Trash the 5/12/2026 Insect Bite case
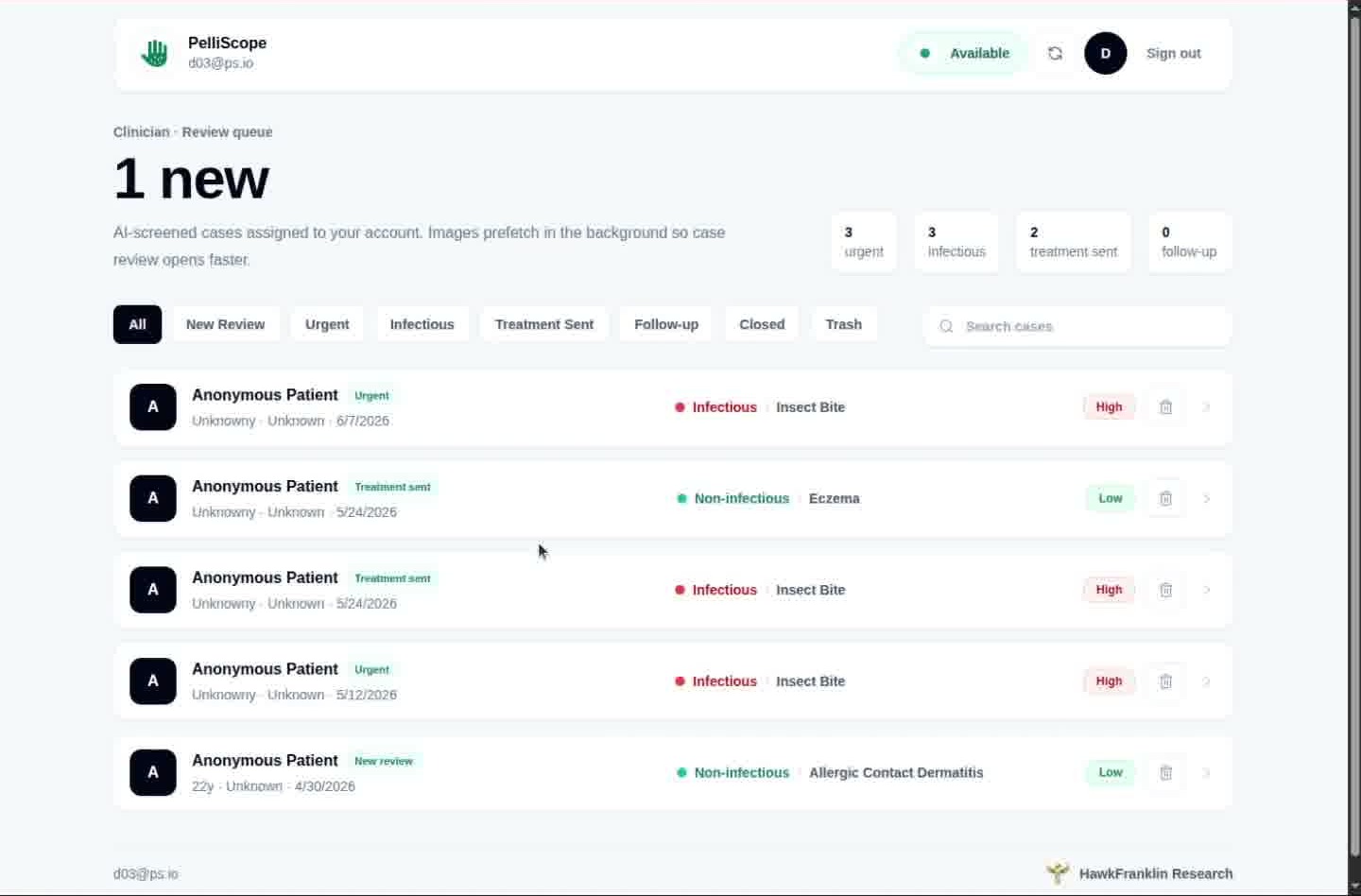Image resolution: width=1361 pixels, height=896 pixels. [x=1165, y=681]
